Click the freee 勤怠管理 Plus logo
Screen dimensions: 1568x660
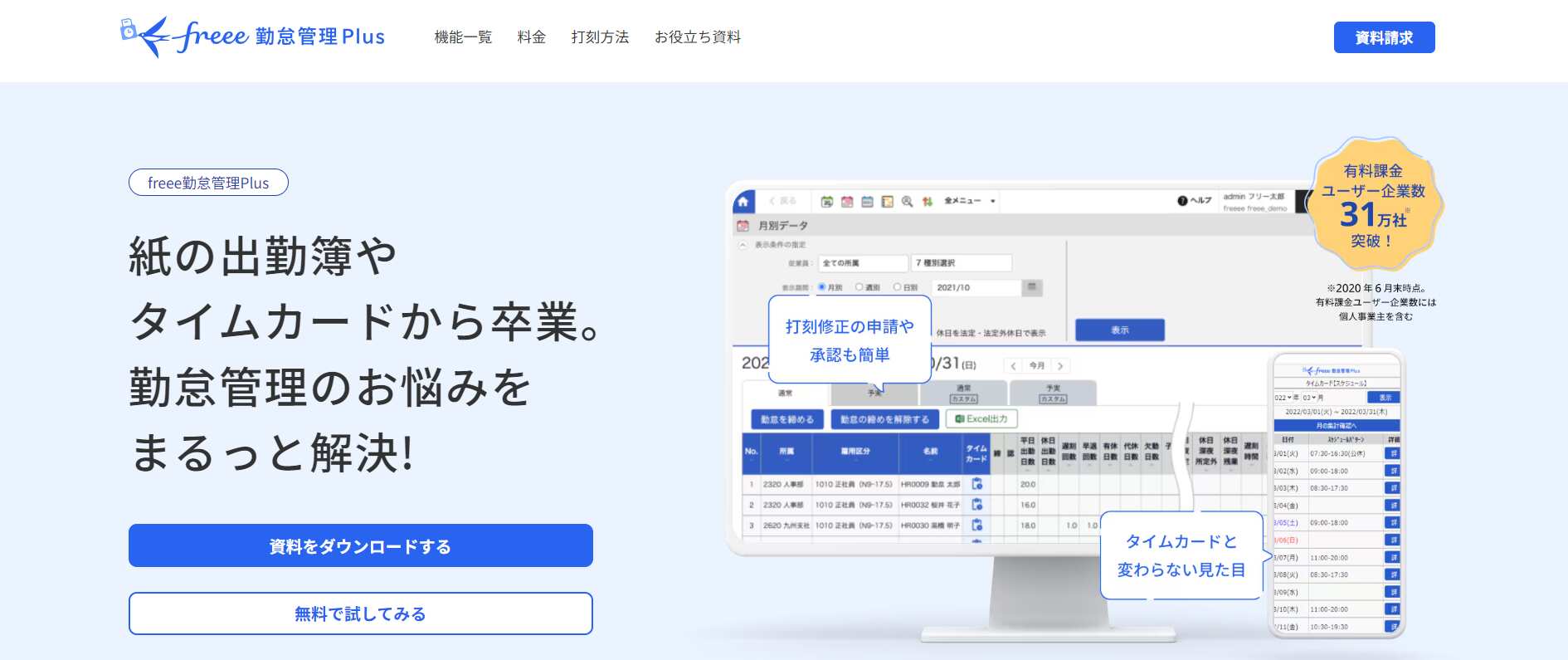click(x=252, y=37)
